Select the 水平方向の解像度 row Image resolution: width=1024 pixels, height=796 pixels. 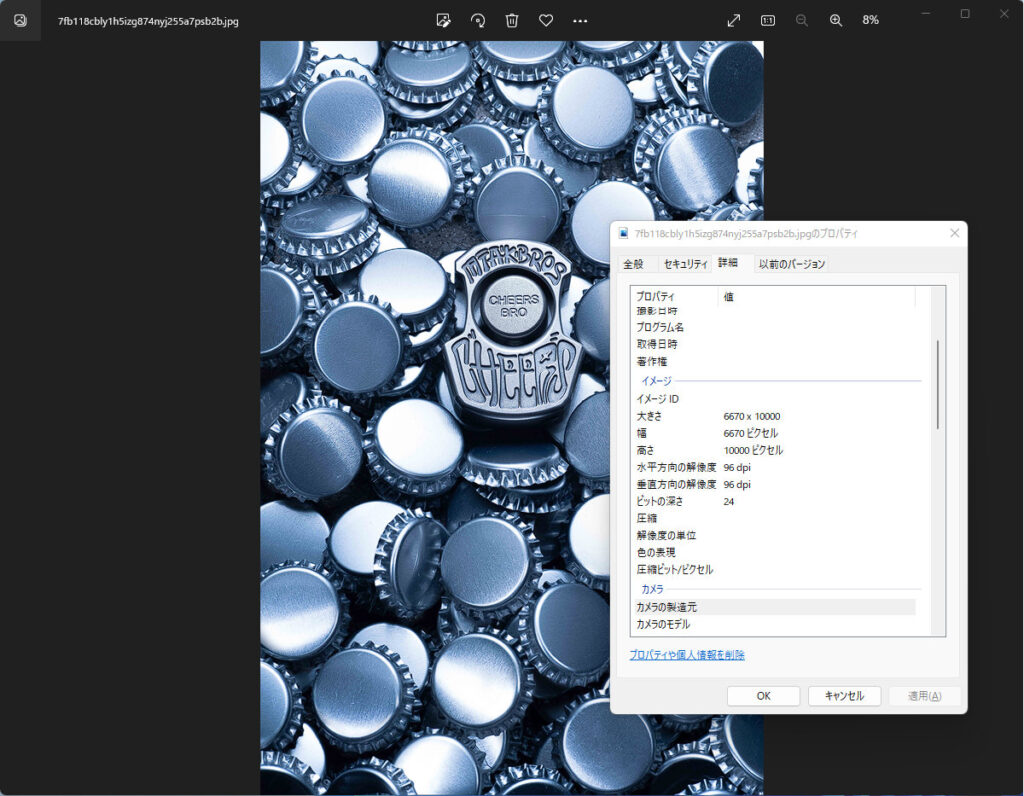(775, 468)
